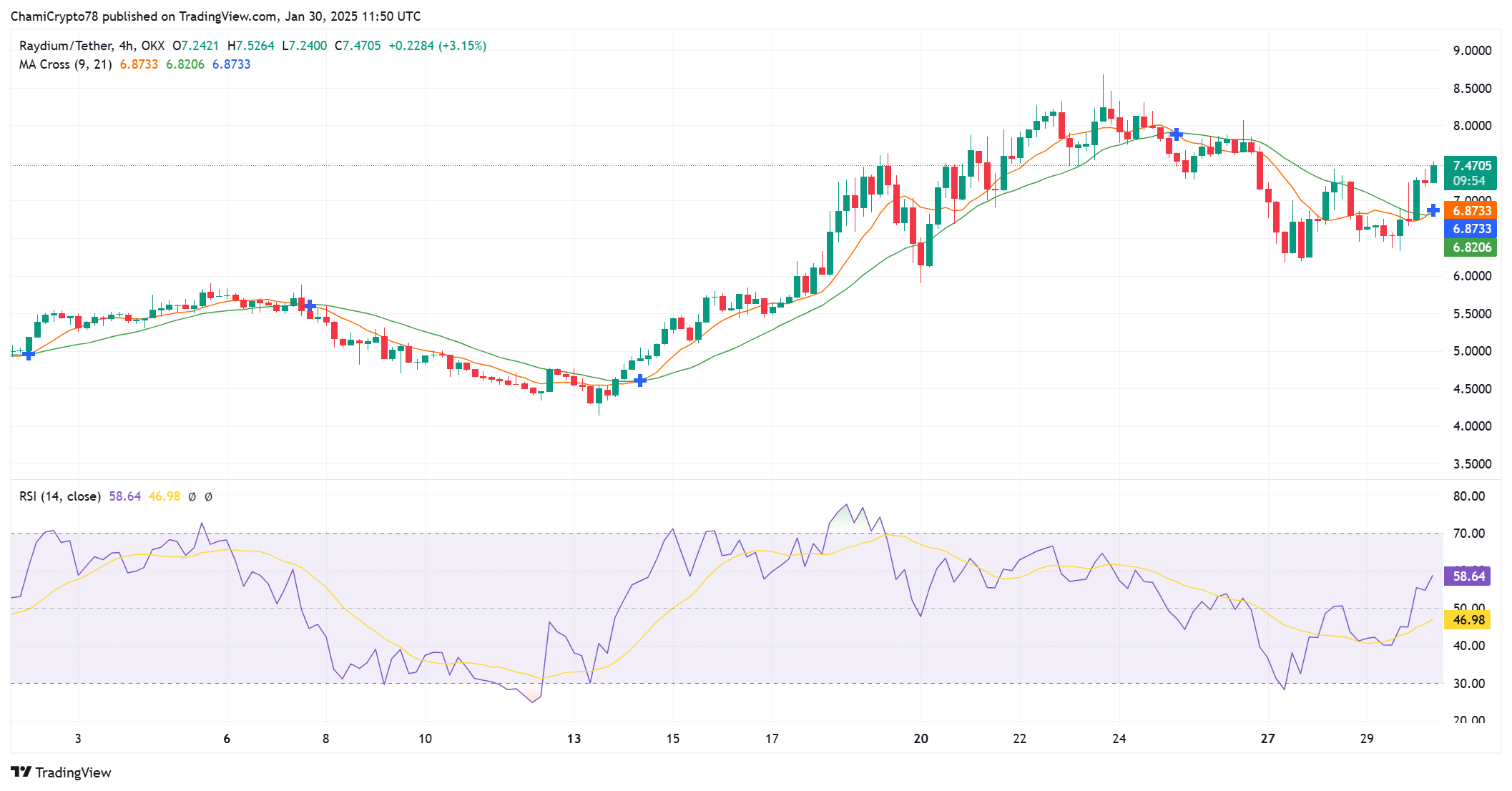Click the blue MA cross marker near January 14
The image size is (1512, 791).
click(x=640, y=380)
